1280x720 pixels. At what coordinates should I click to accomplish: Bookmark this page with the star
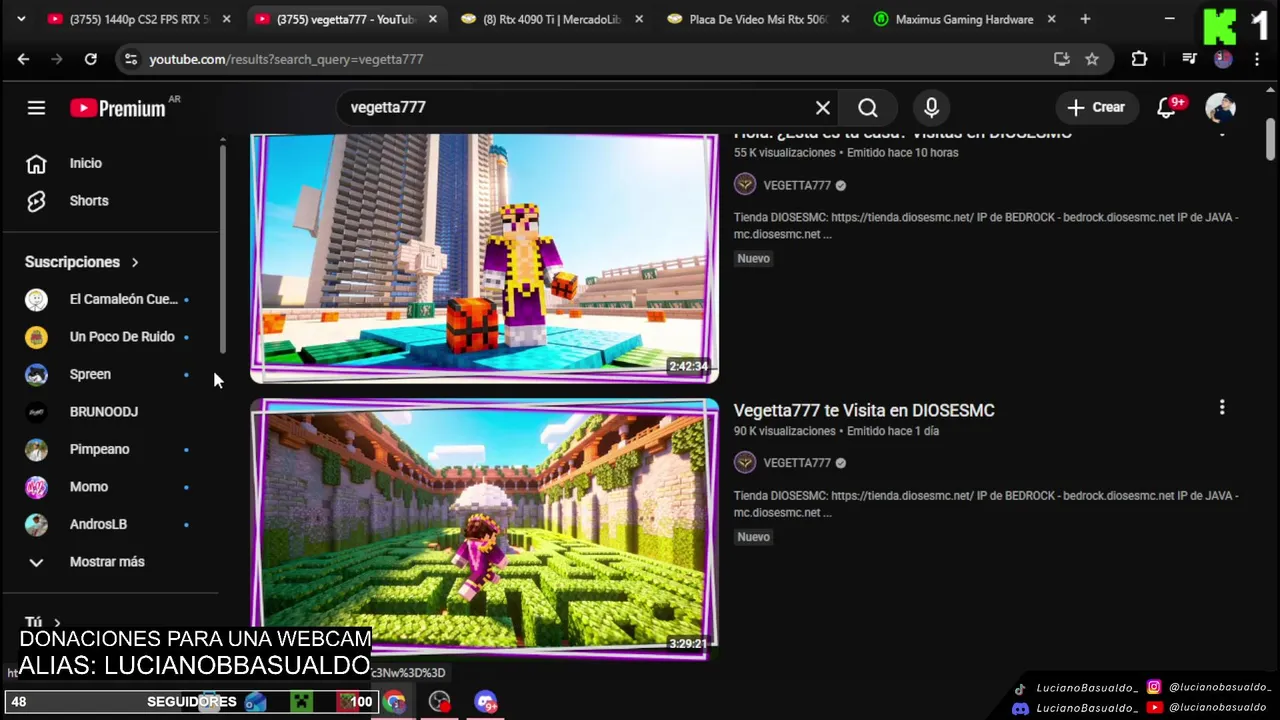tap(1092, 59)
